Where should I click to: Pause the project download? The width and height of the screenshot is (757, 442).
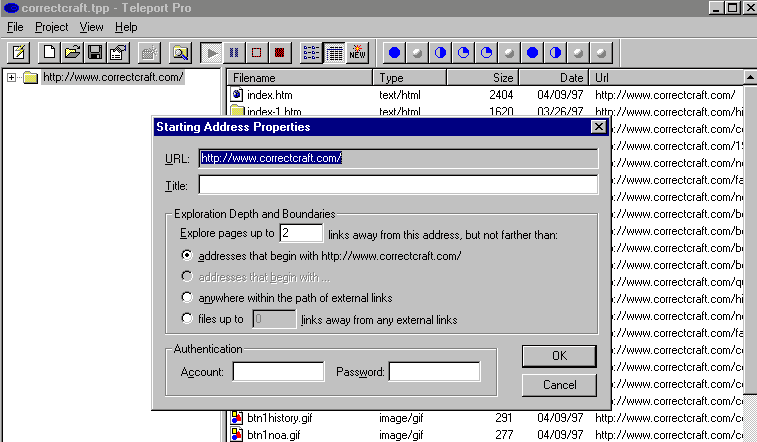pyautogui.click(x=234, y=53)
